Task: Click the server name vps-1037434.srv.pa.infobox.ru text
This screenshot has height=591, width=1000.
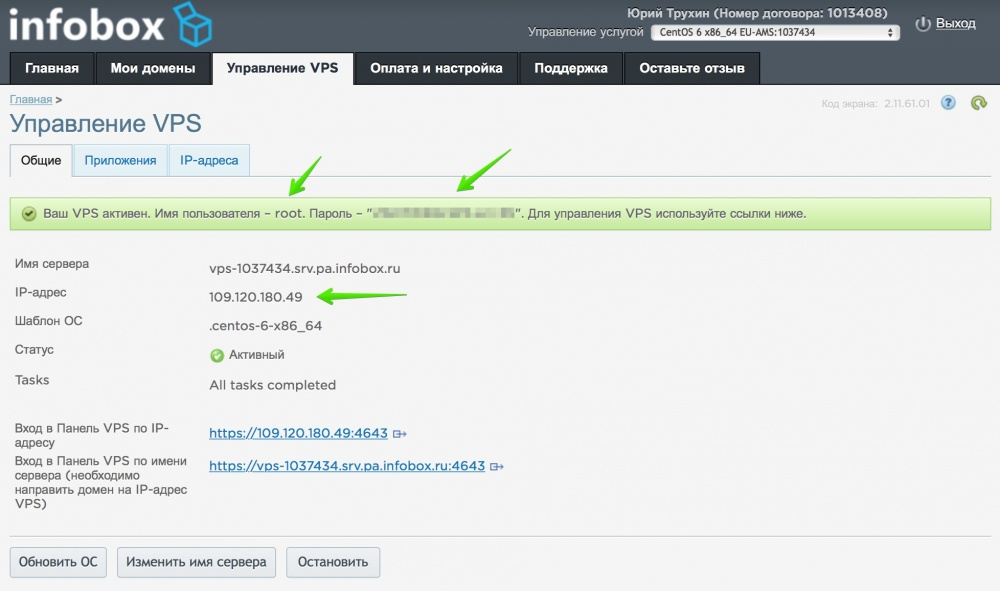Action: (x=305, y=268)
